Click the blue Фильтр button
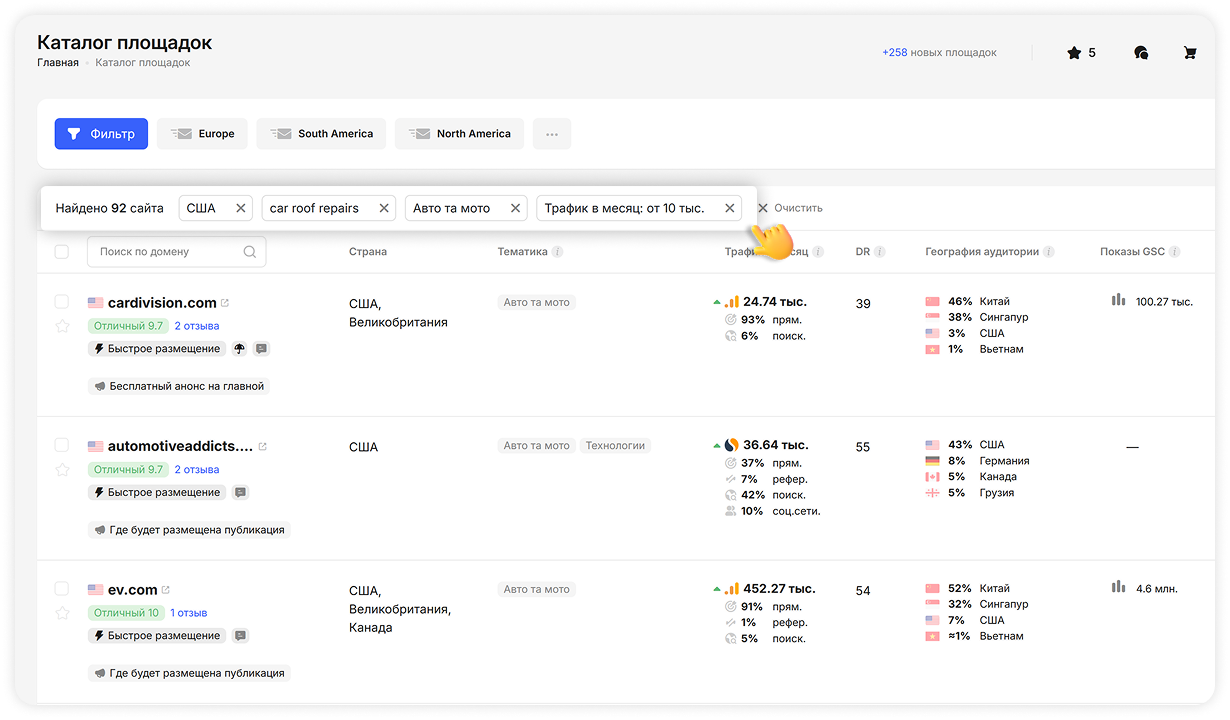Screen dimensions: 1230x720 coord(101,134)
